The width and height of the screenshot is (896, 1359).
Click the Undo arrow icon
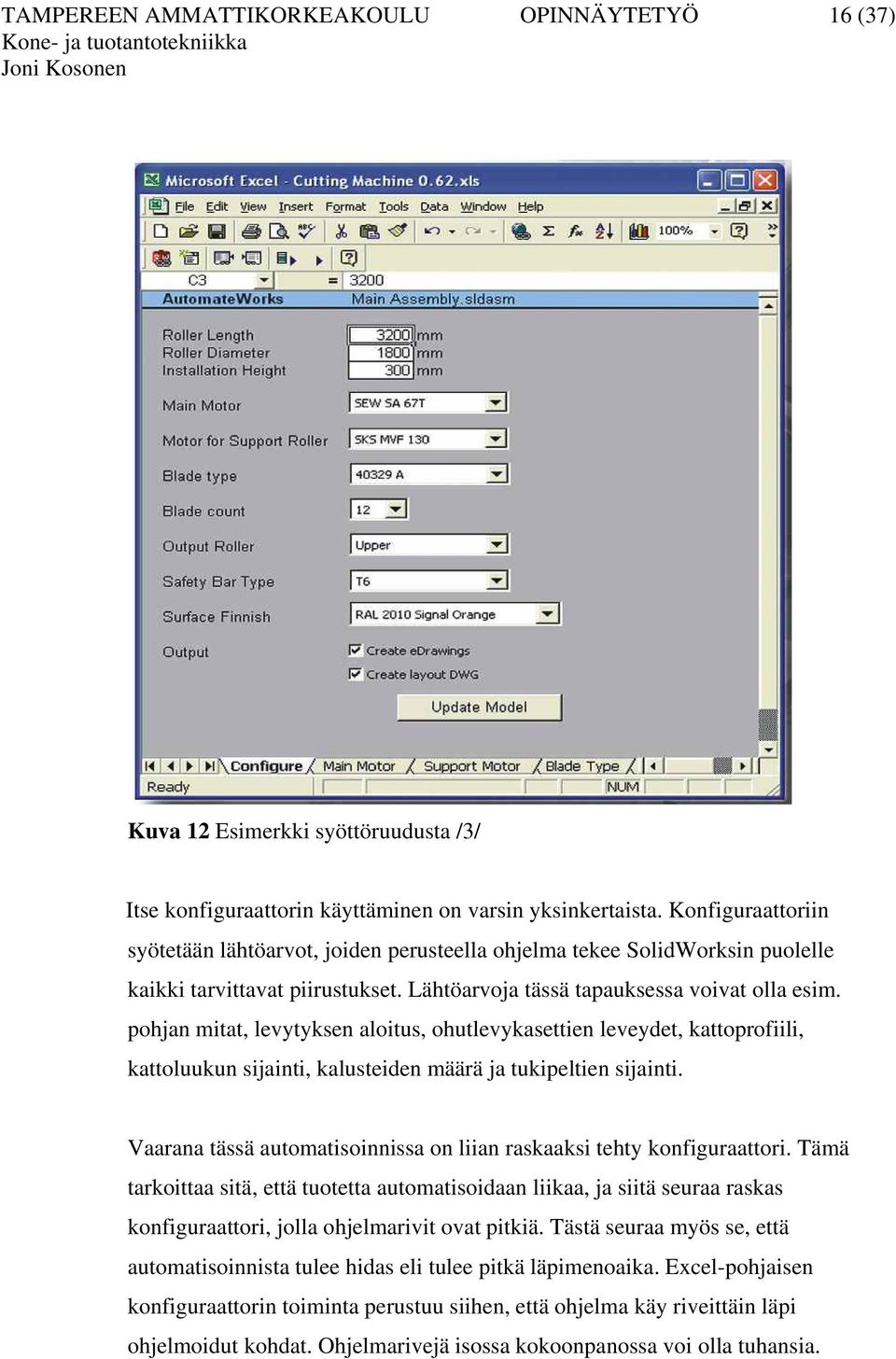tap(432, 231)
